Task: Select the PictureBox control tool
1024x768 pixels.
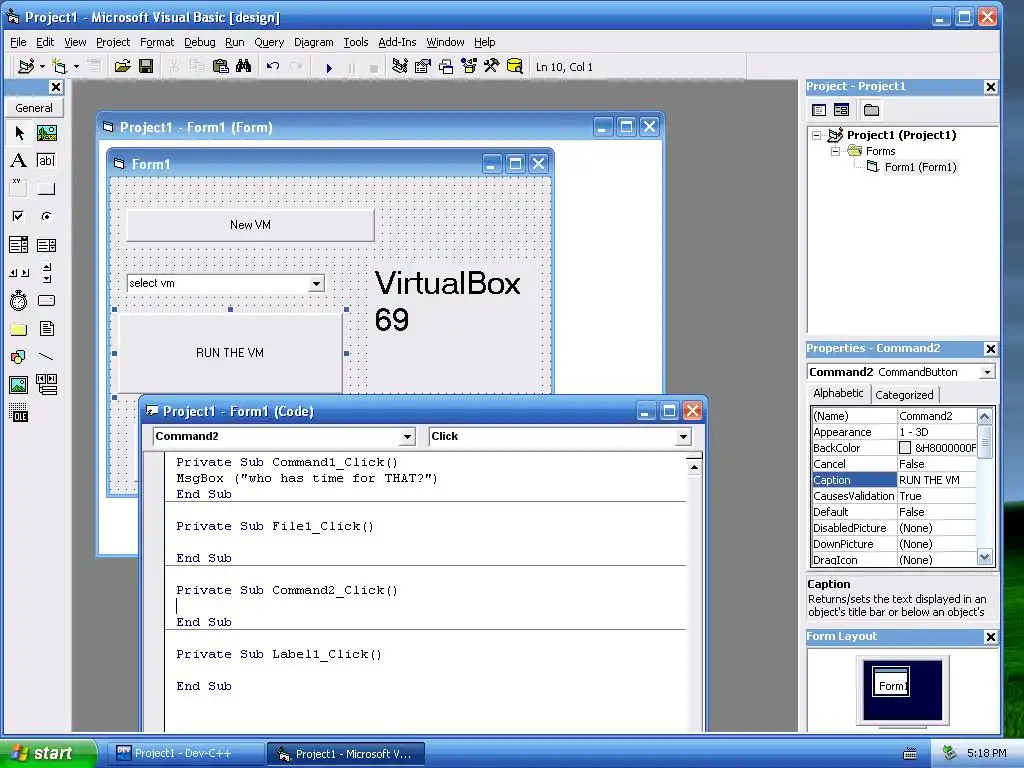Action: 46,133
